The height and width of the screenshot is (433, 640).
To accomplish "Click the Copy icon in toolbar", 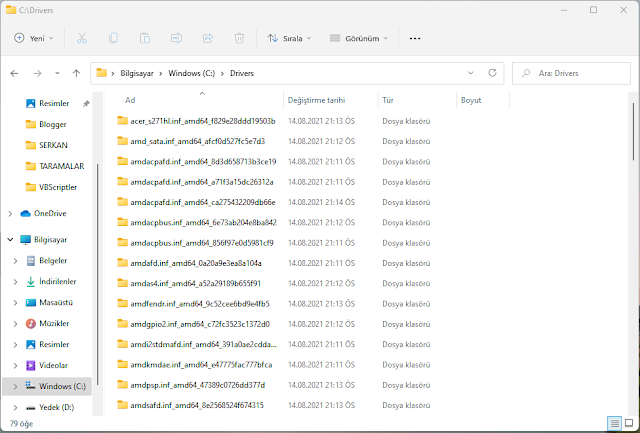I will [113, 38].
